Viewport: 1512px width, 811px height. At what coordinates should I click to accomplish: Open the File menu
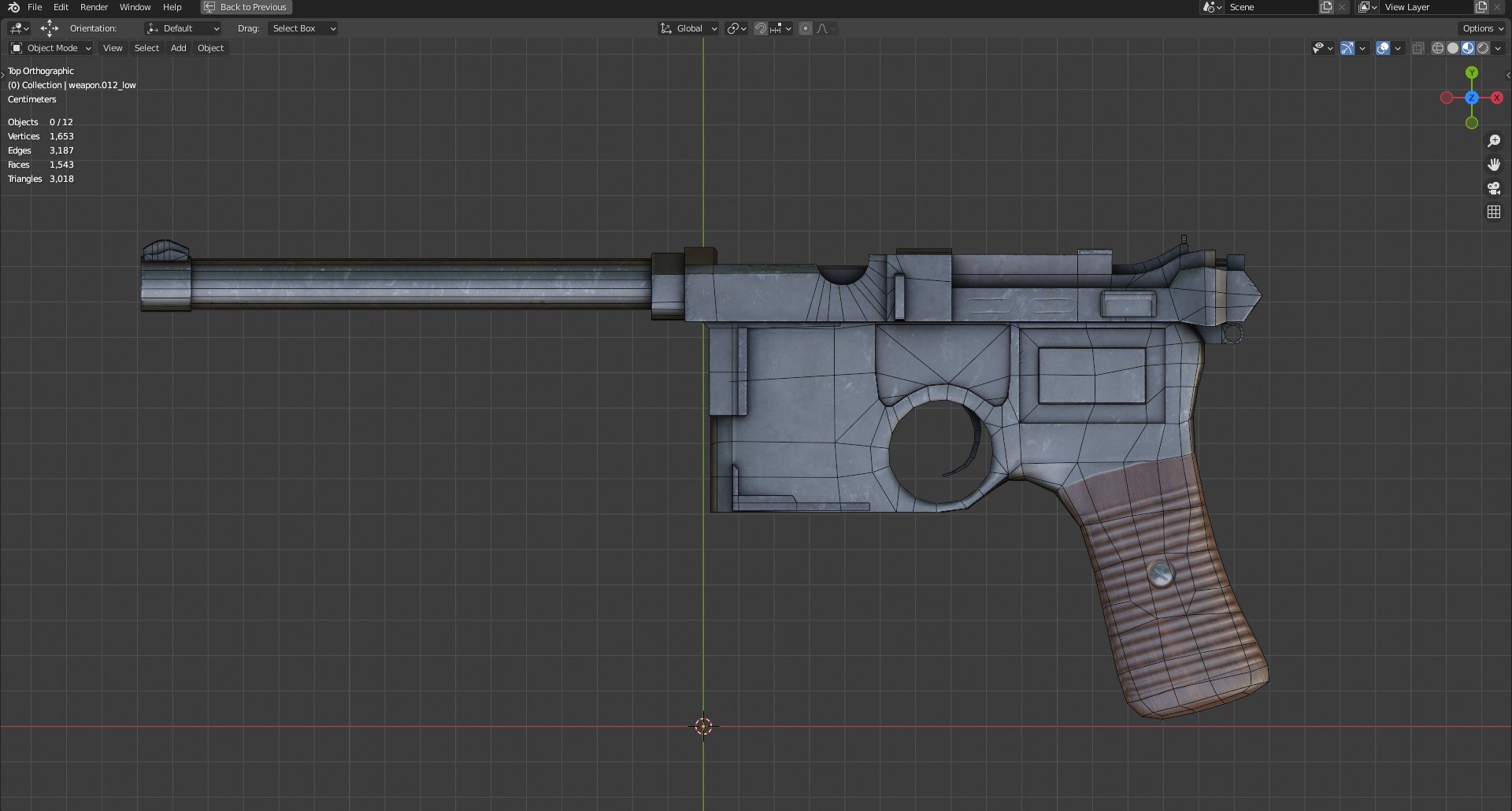(35, 7)
